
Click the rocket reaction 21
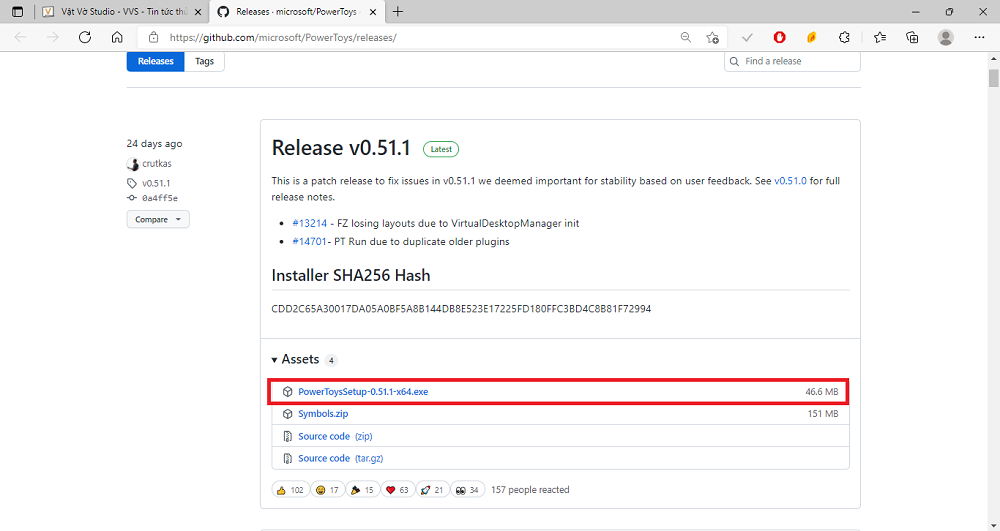click(x=433, y=490)
